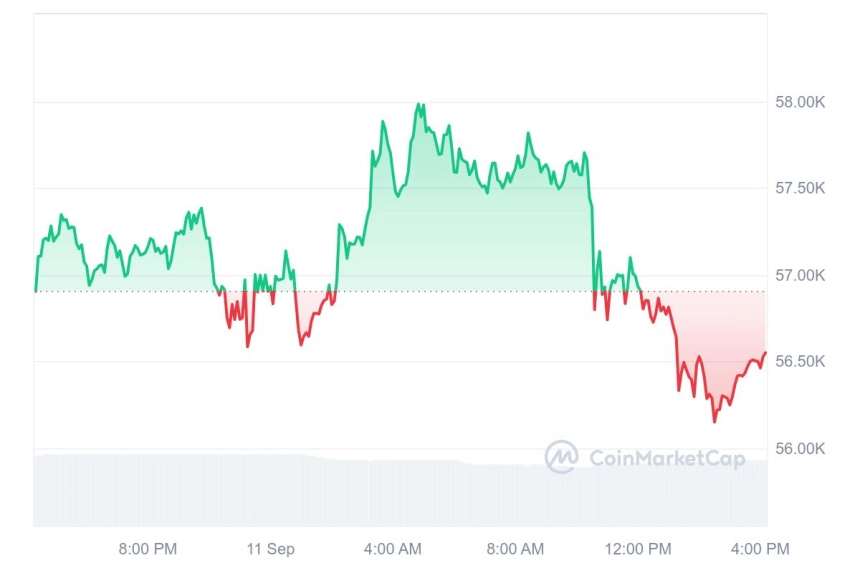This screenshot has width=860, height=573.
Task: Click the CoinMarketCap watermark text
Action: 667,458
